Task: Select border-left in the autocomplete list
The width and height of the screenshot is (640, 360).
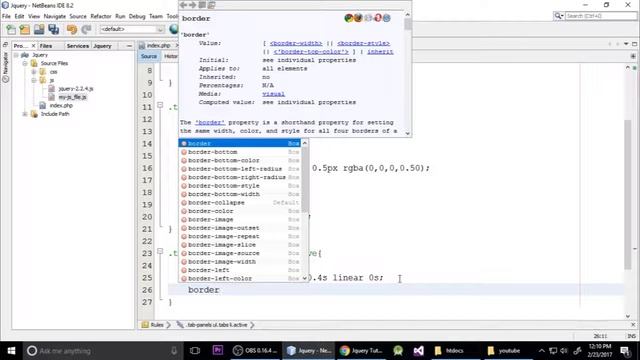Action: [240, 270]
